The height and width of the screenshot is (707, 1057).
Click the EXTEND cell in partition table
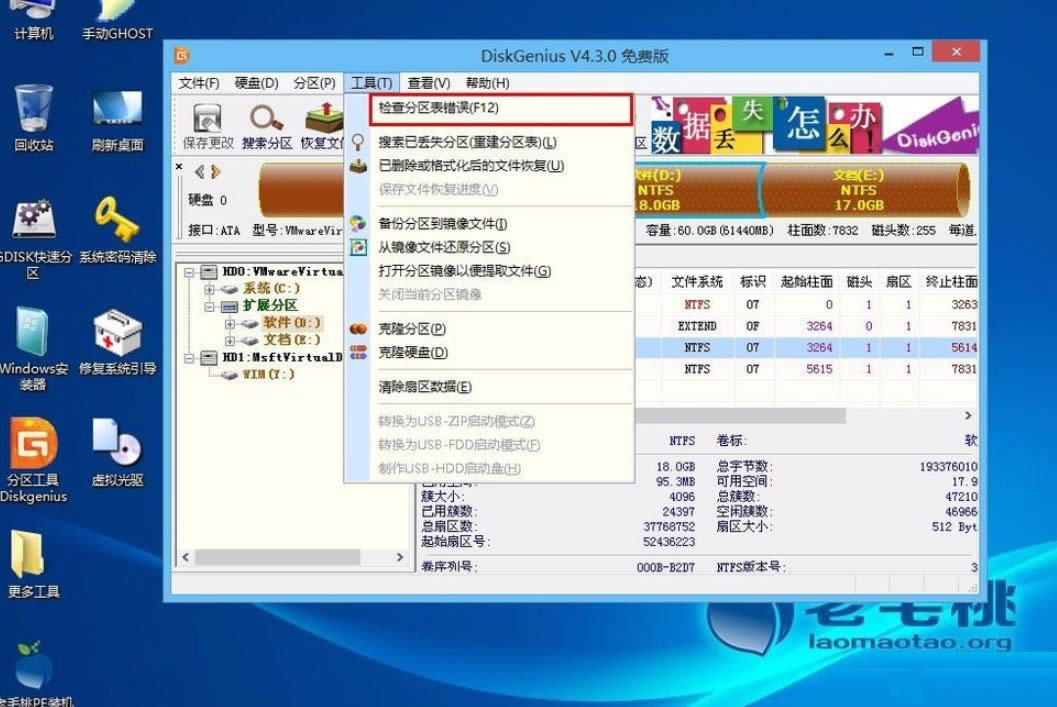coord(696,326)
